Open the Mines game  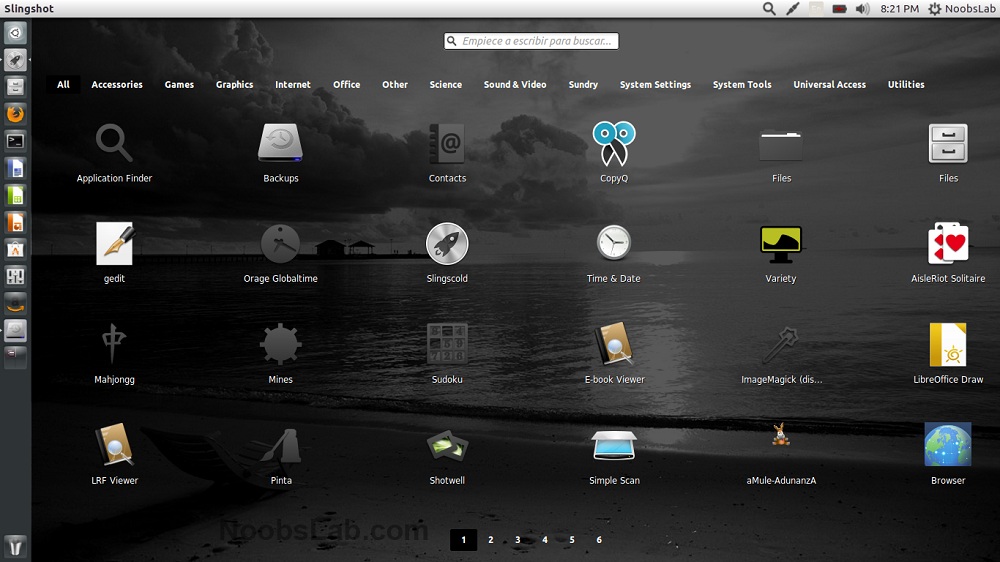pyautogui.click(x=281, y=344)
